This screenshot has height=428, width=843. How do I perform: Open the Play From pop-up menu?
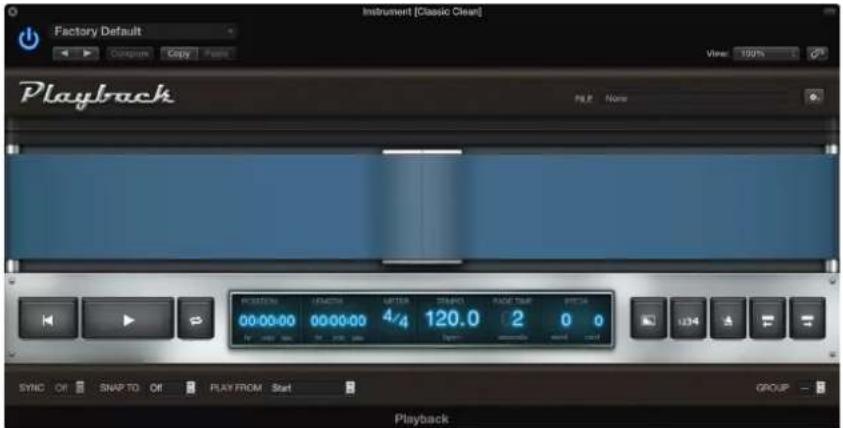(312, 387)
